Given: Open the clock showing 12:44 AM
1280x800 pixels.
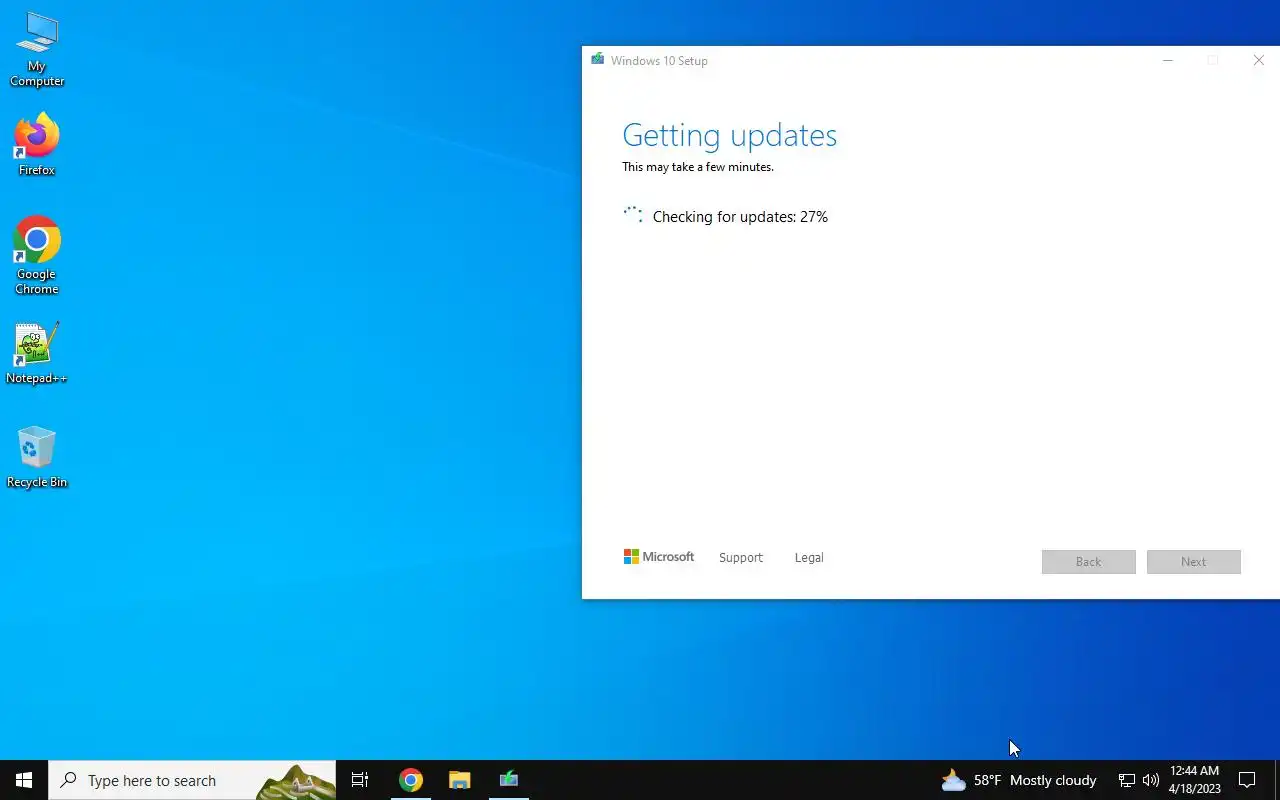Looking at the screenshot, I should [x=1194, y=780].
